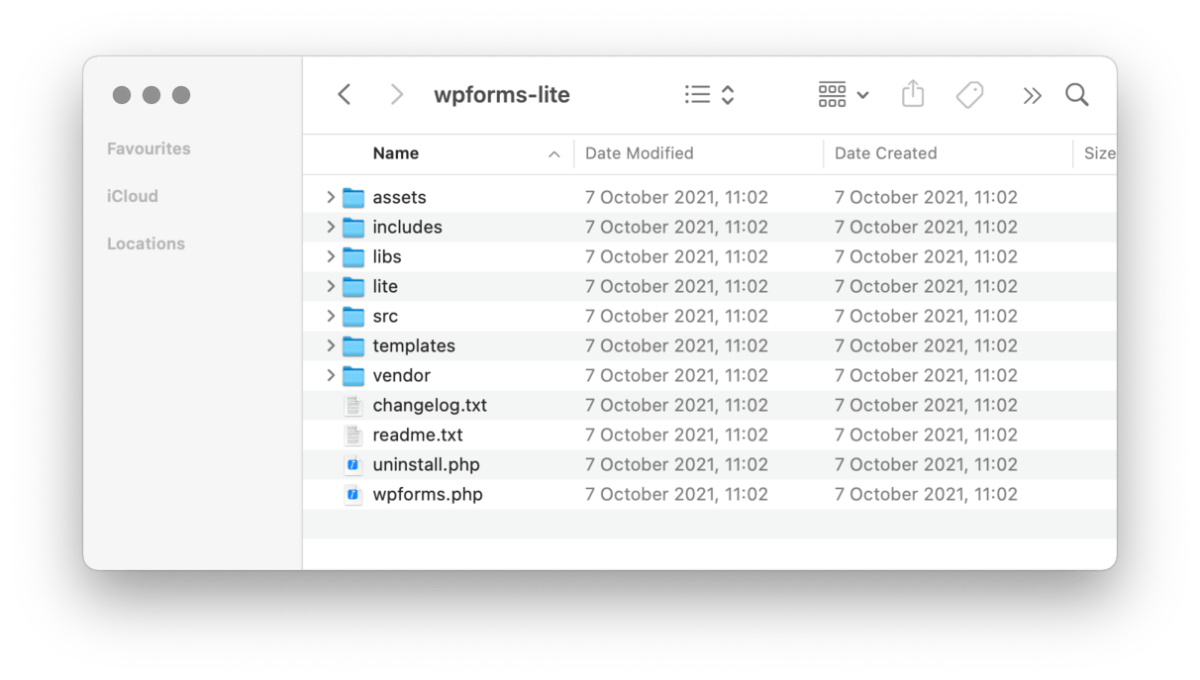Select the templates folder row
Image resolution: width=1200 pixels, height=680 pixels.
[414, 346]
